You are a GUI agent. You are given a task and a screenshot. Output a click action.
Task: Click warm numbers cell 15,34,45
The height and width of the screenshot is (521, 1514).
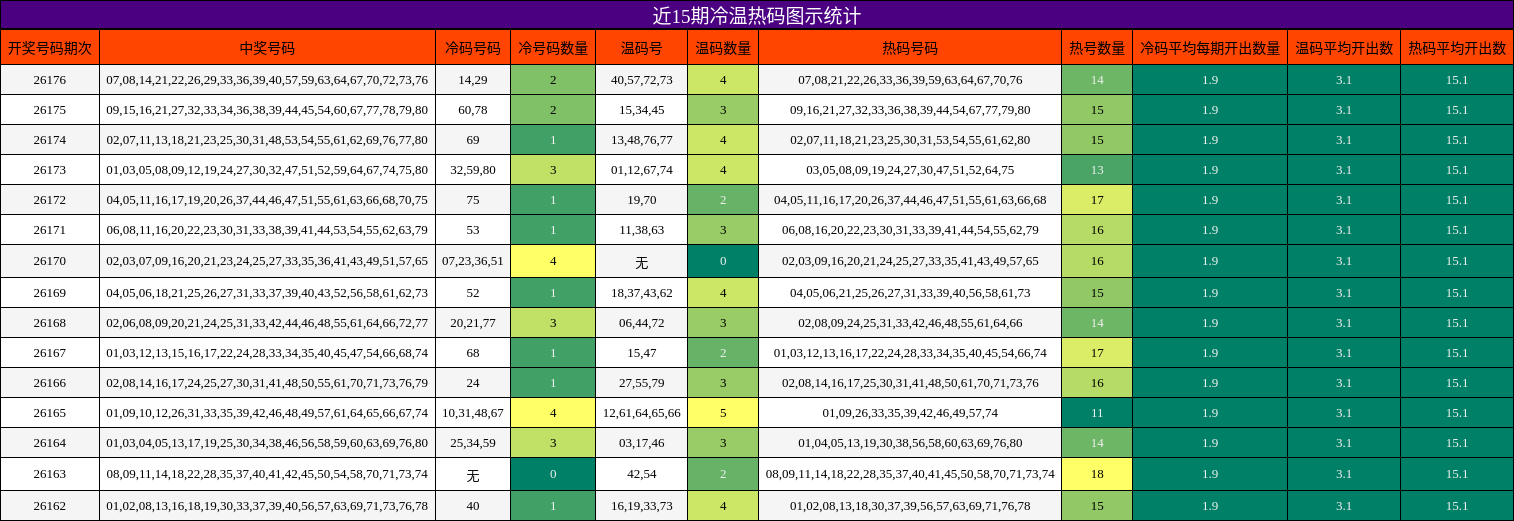641,110
